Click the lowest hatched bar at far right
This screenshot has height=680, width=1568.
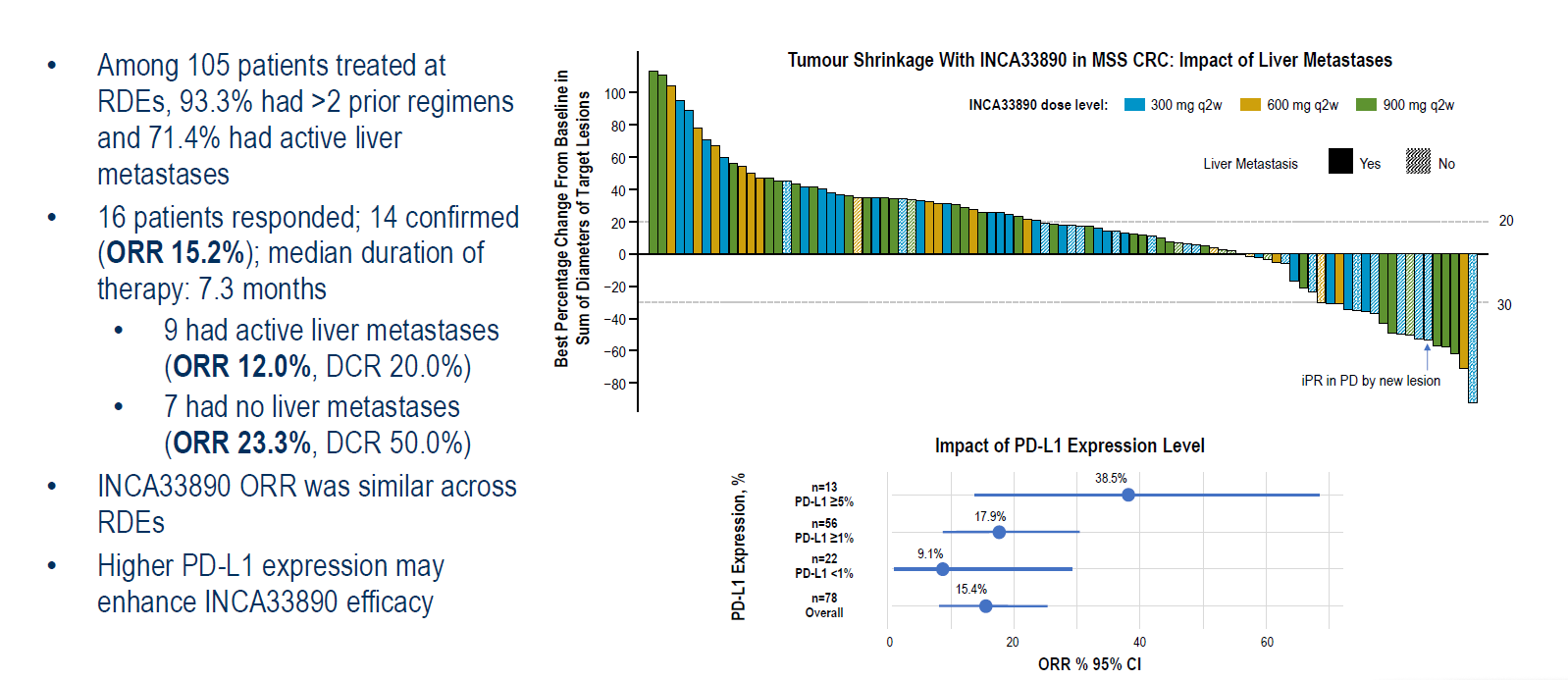pos(1472,328)
